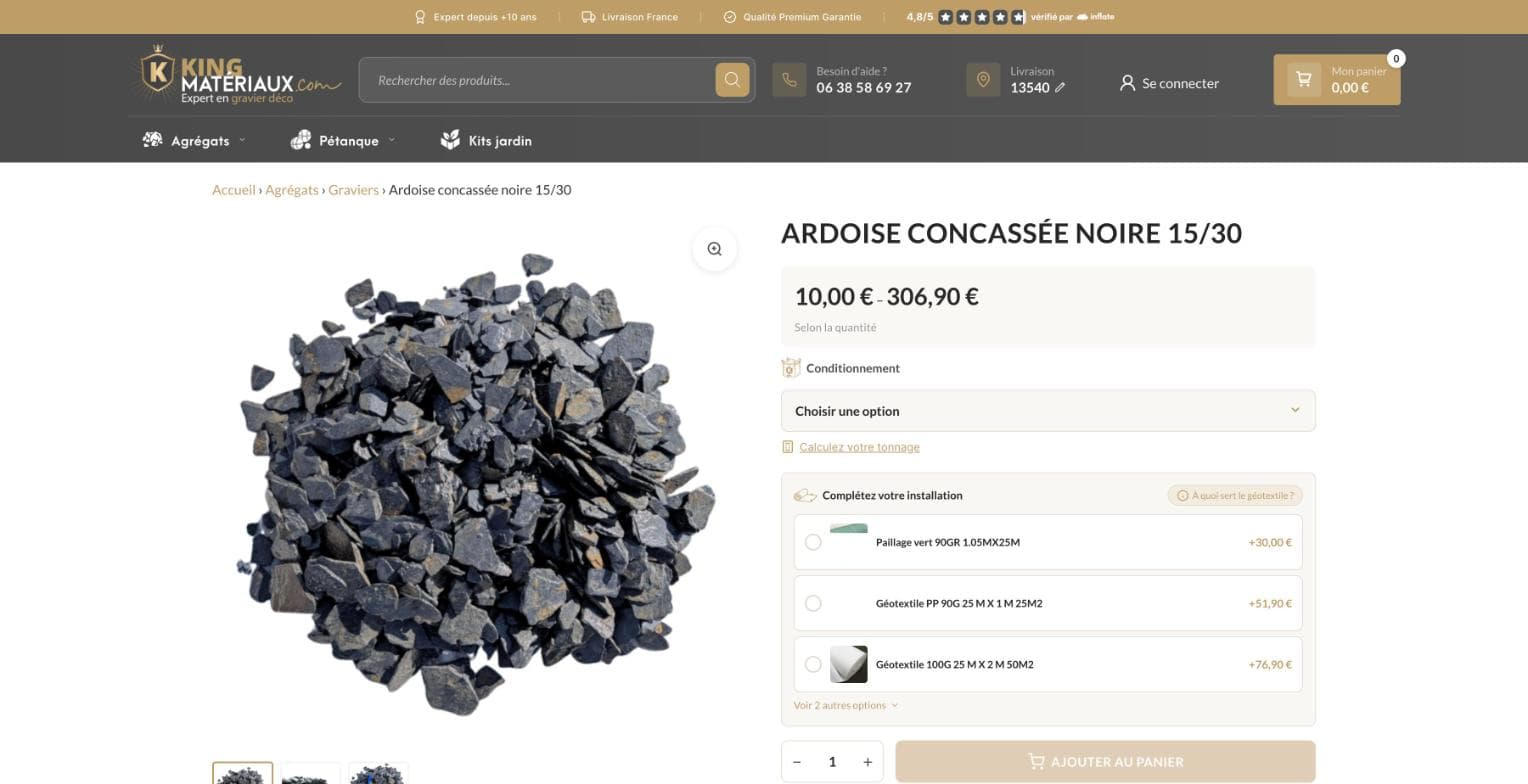The height and width of the screenshot is (784, 1528).
Task: Click the Conditionnement bag icon
Action: [x=791, y=368]
